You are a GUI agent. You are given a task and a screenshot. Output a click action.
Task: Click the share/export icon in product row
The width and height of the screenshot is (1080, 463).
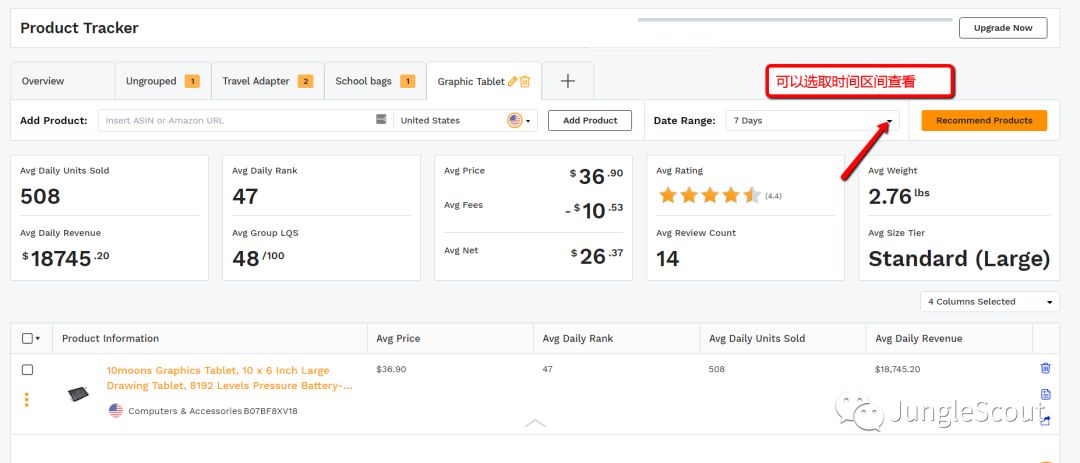[1045, 420]
